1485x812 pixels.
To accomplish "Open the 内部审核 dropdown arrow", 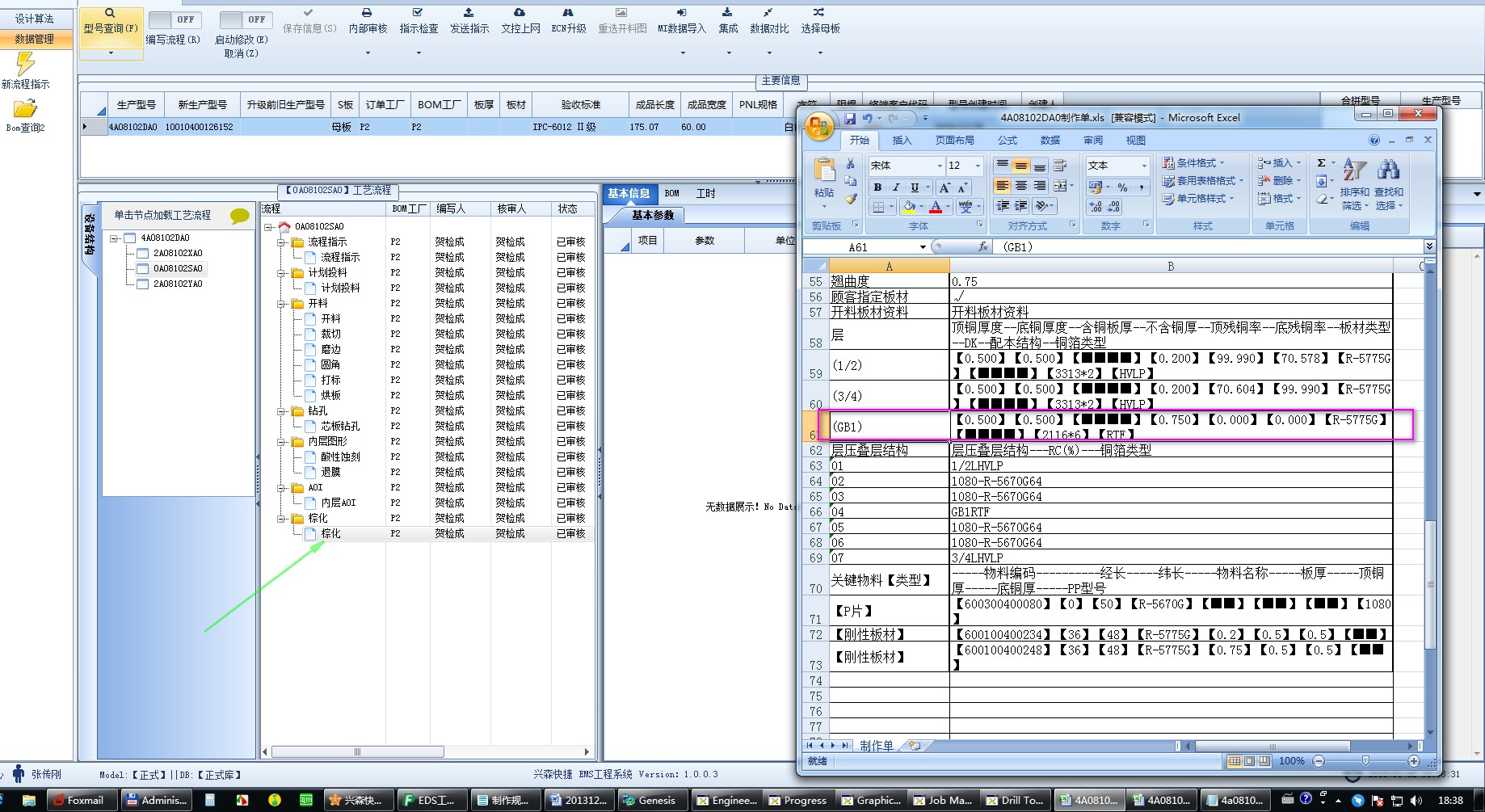I will click(368, 53).
